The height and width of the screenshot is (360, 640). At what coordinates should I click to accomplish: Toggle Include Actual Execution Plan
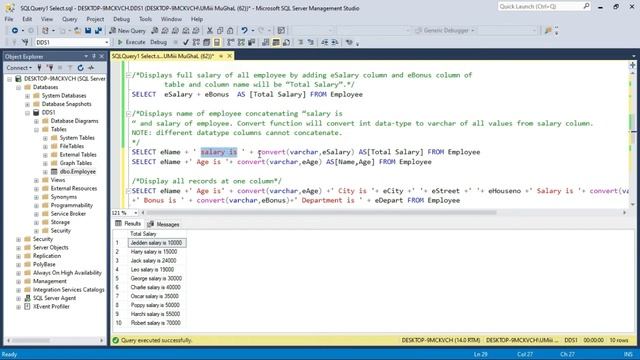pyautogui.click(x=231, y=42)
